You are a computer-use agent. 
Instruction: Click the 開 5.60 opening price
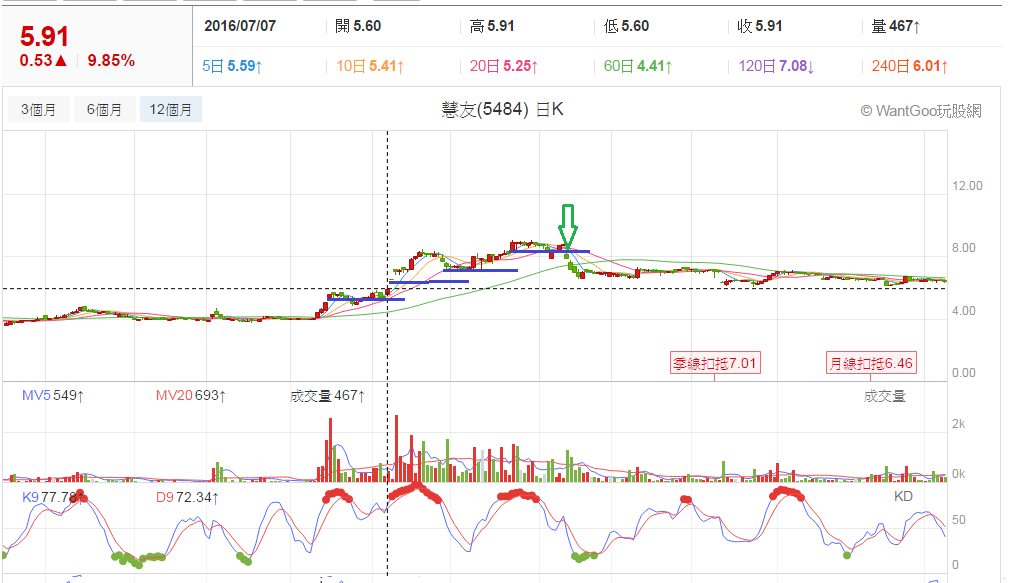(358, 26)
